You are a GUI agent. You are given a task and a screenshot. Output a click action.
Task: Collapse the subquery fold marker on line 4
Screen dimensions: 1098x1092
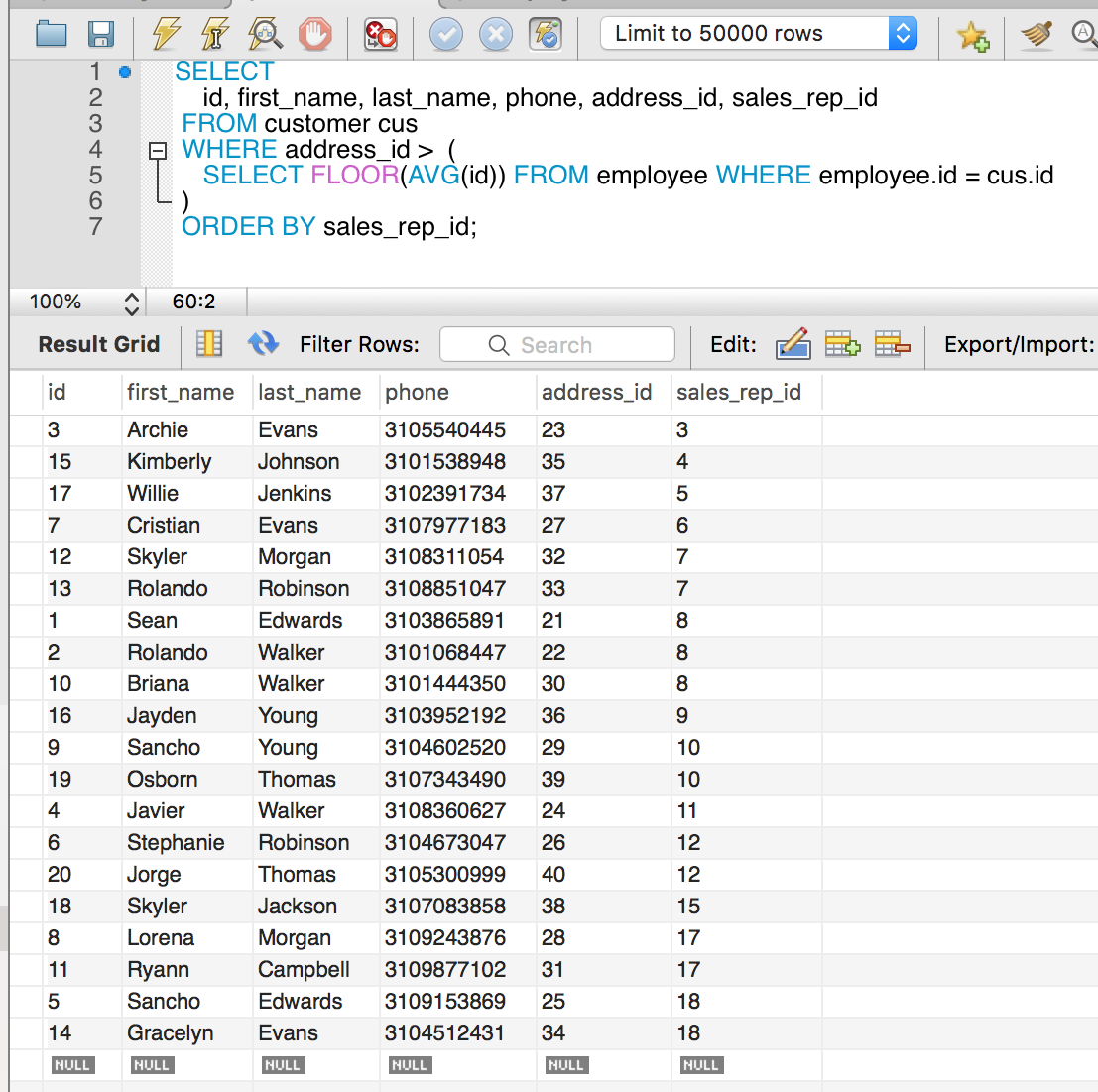158,150
